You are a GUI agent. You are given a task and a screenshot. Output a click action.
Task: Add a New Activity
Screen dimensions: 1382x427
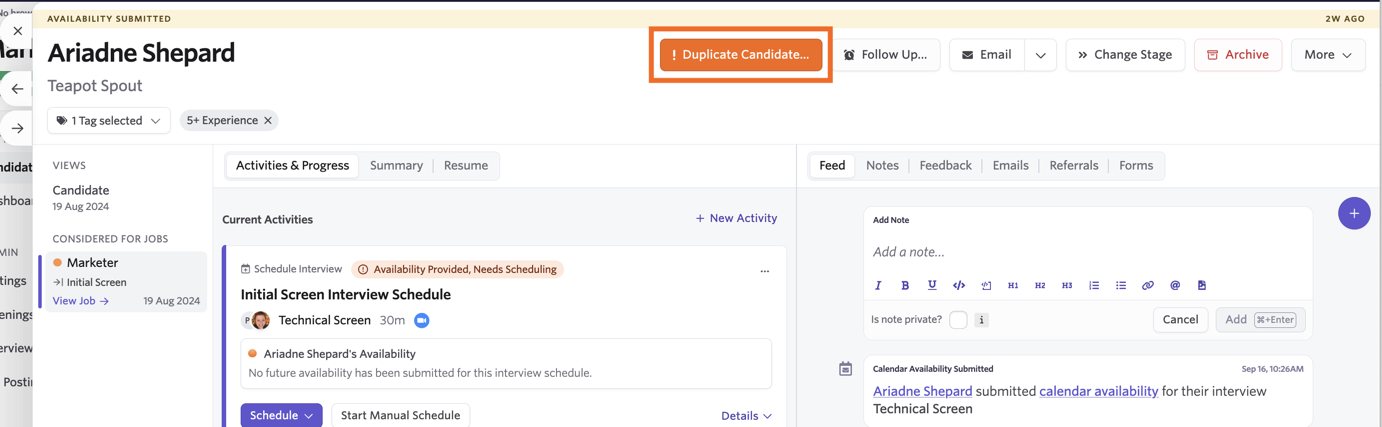736,218
